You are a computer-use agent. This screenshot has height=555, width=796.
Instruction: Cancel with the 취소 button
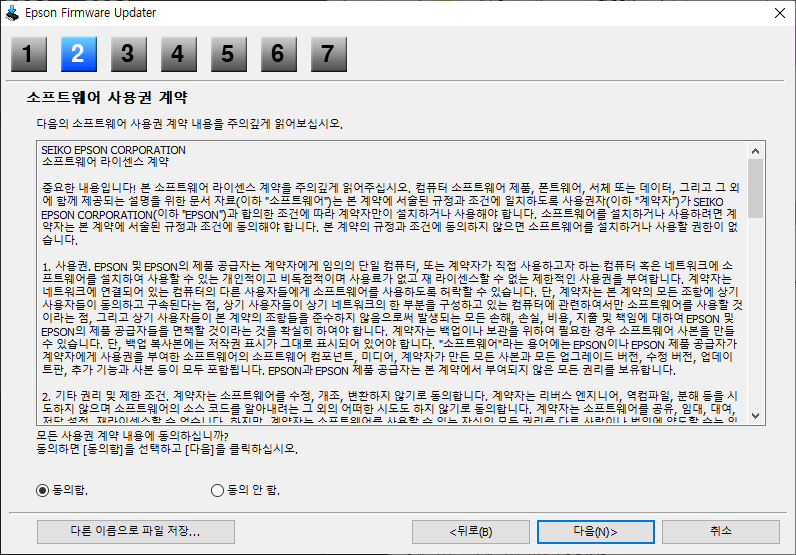point(721,532)
